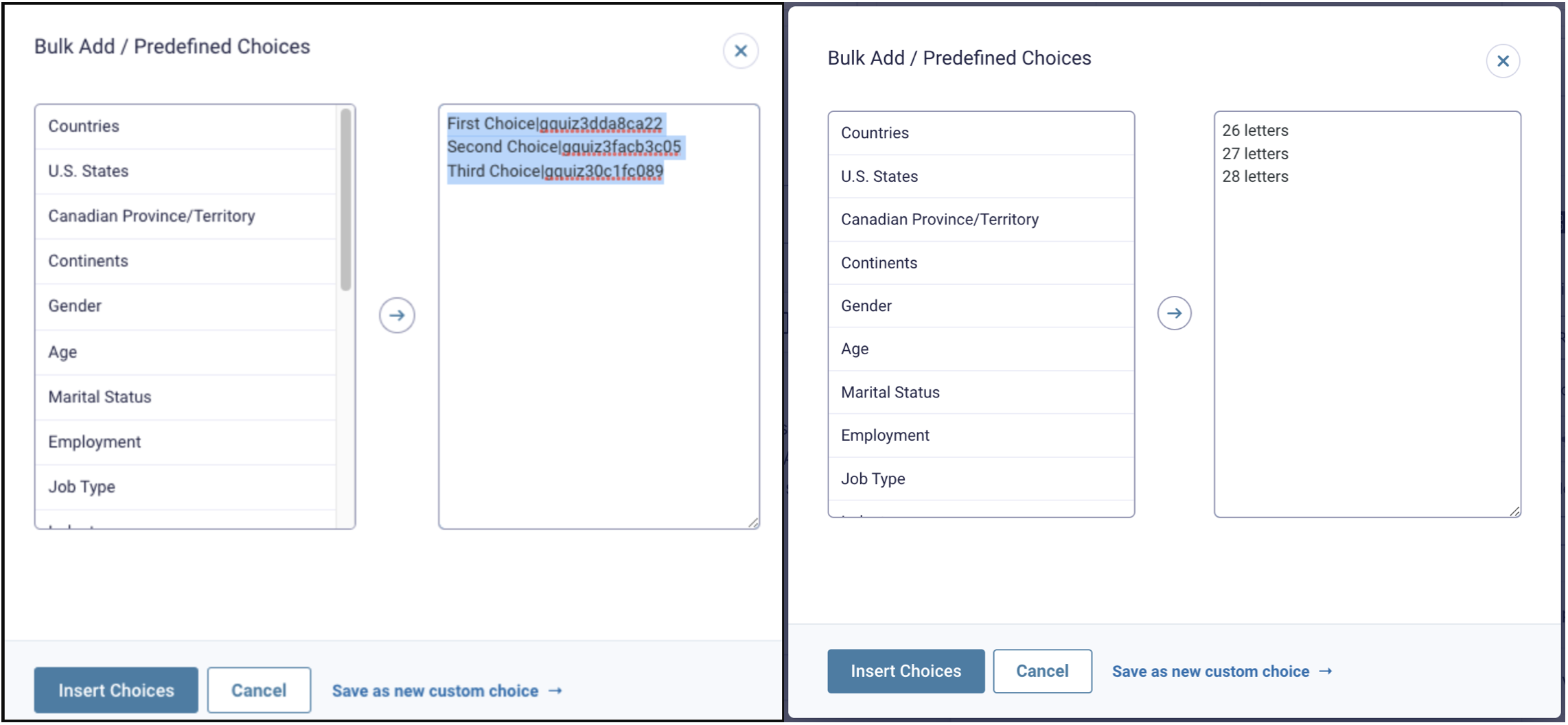Cancel the left Bulk Add dialog
1568x725 pixels.
(259, 690)
